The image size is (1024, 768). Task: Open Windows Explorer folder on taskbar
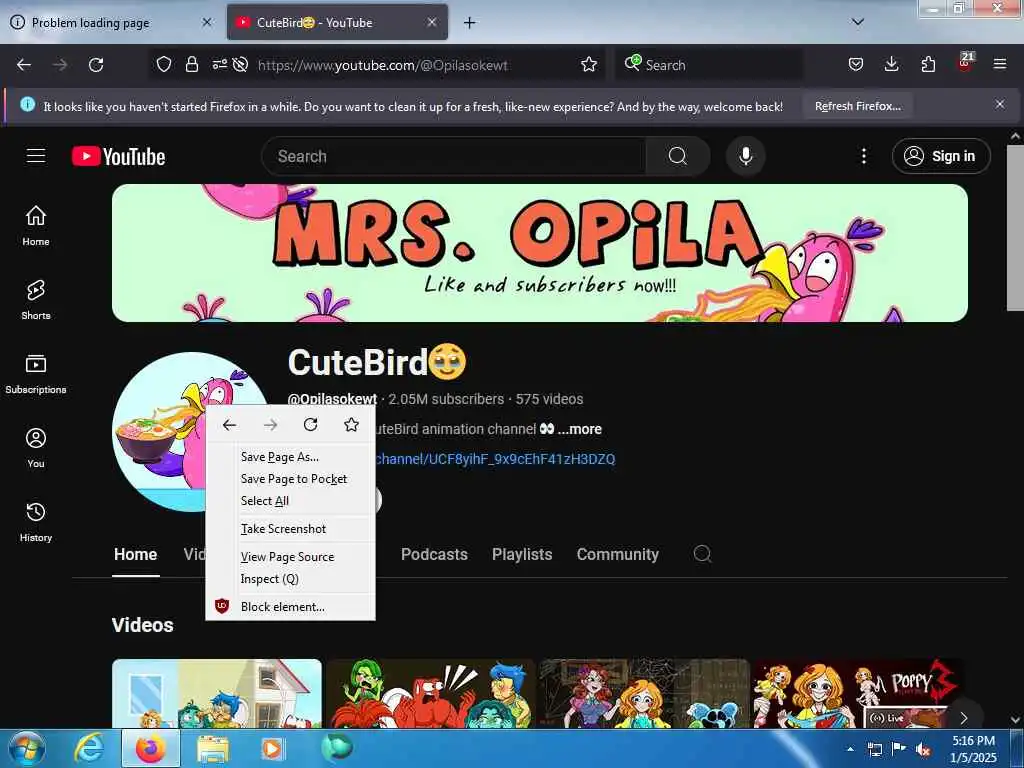[212, 748]
